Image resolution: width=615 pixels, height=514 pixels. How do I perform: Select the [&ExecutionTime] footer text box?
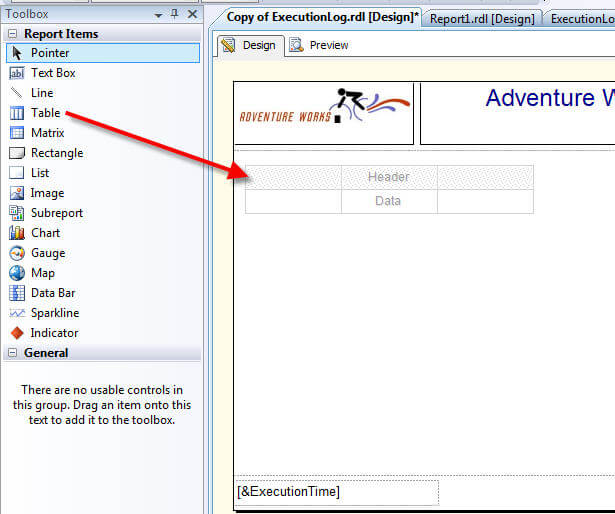point(337,492)
